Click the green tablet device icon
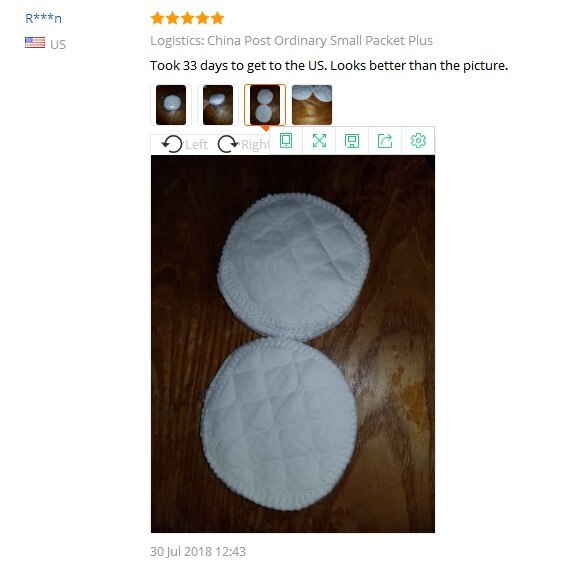Image resolution: width=562 pixels, height=568 pixels. (x=286, y=141)
